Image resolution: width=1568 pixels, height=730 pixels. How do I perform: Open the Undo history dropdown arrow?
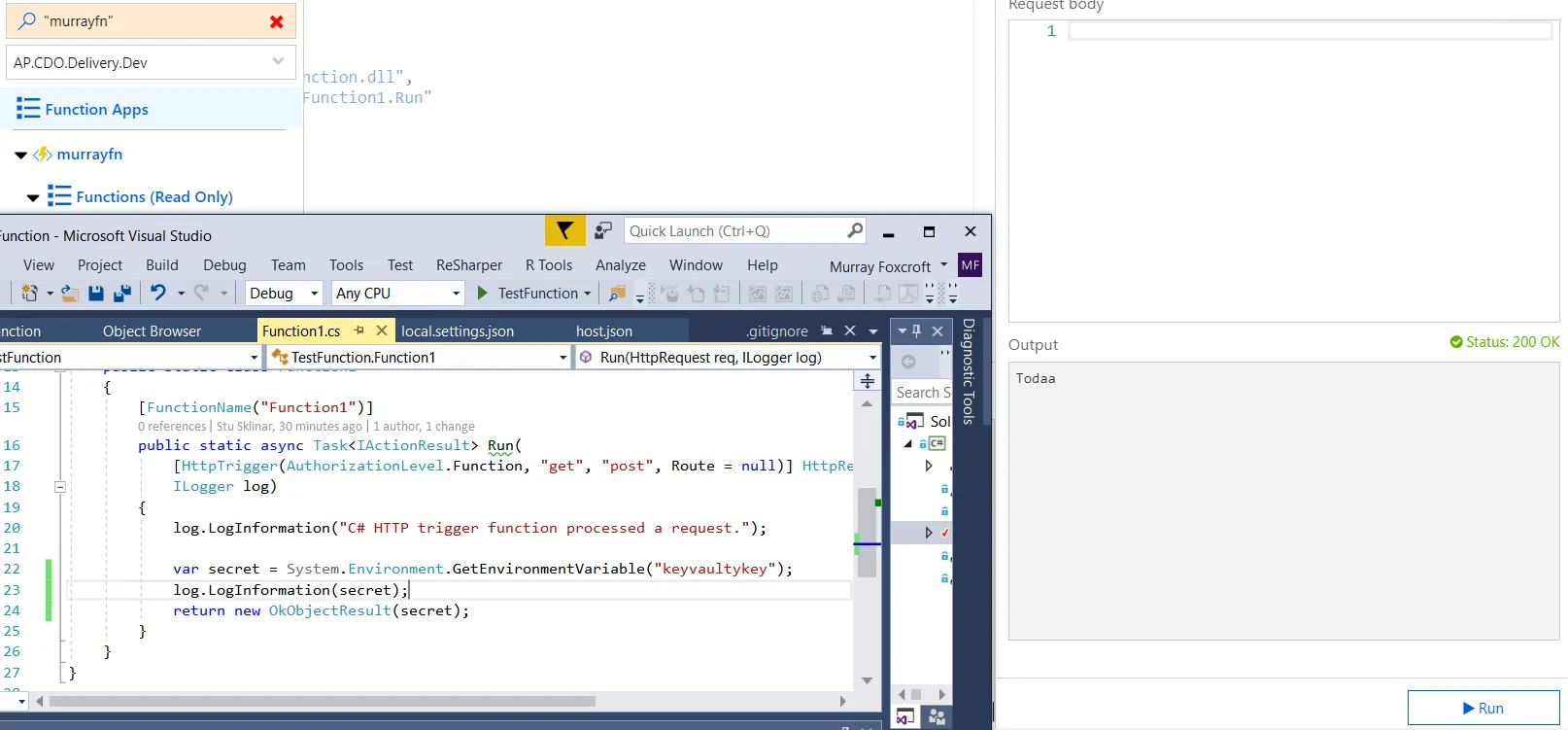(x=181, y=294)
